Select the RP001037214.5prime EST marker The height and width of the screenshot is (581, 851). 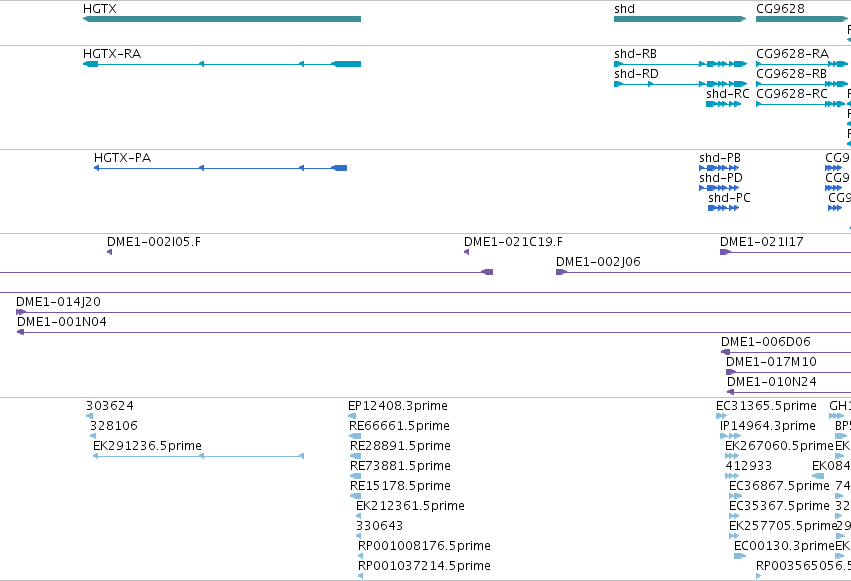click(360, 576)
